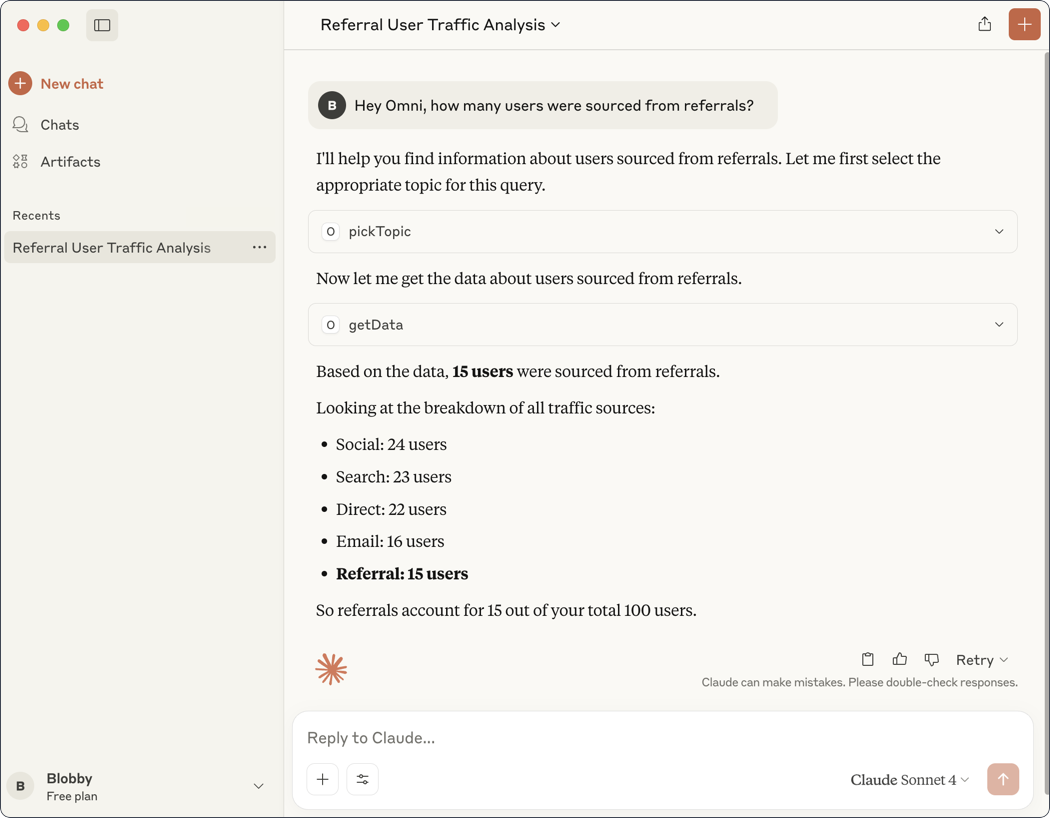This screenshot has height=818, width=1050.
Task: Toggle the sidebar collapse icon
Action: [101, 24]
